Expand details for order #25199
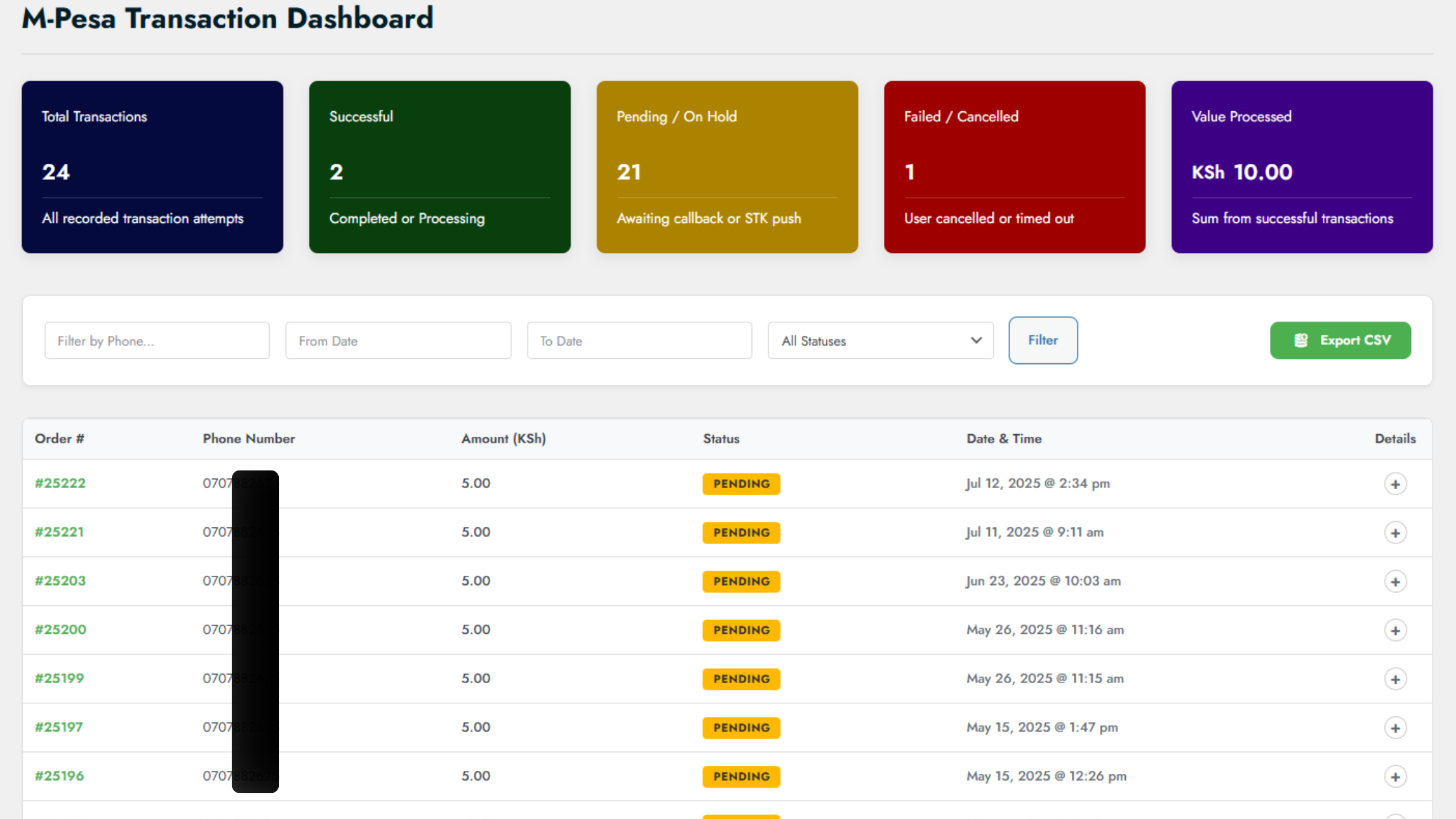The width and height of the screenshot is (1456, 819). coord(1395,679)
